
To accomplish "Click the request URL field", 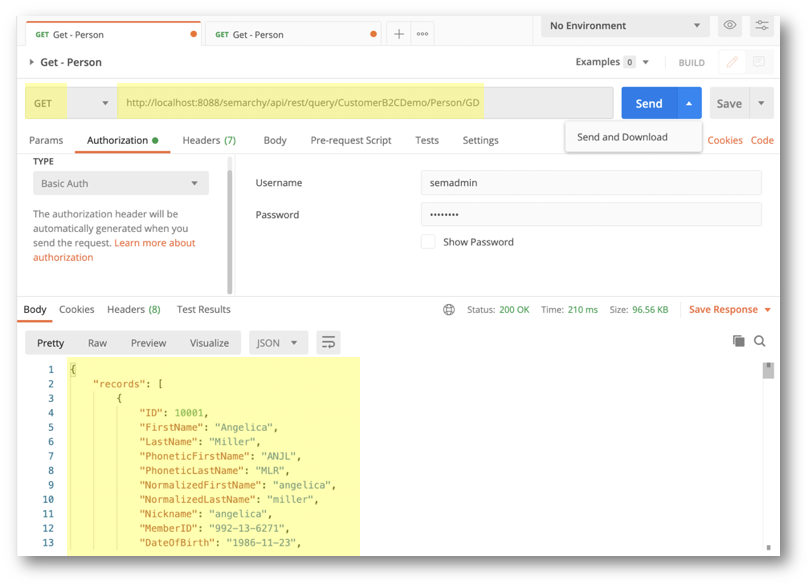I will coord(365,103).
